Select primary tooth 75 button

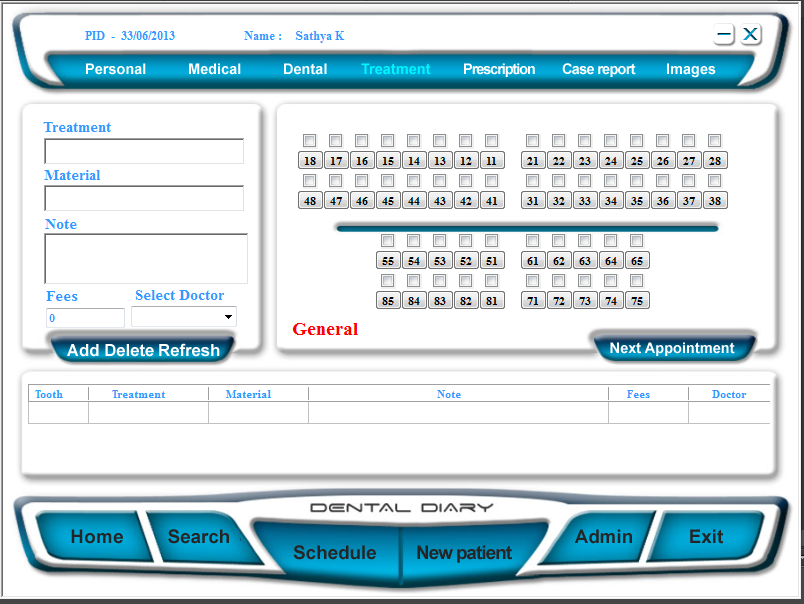coord(636,301)
